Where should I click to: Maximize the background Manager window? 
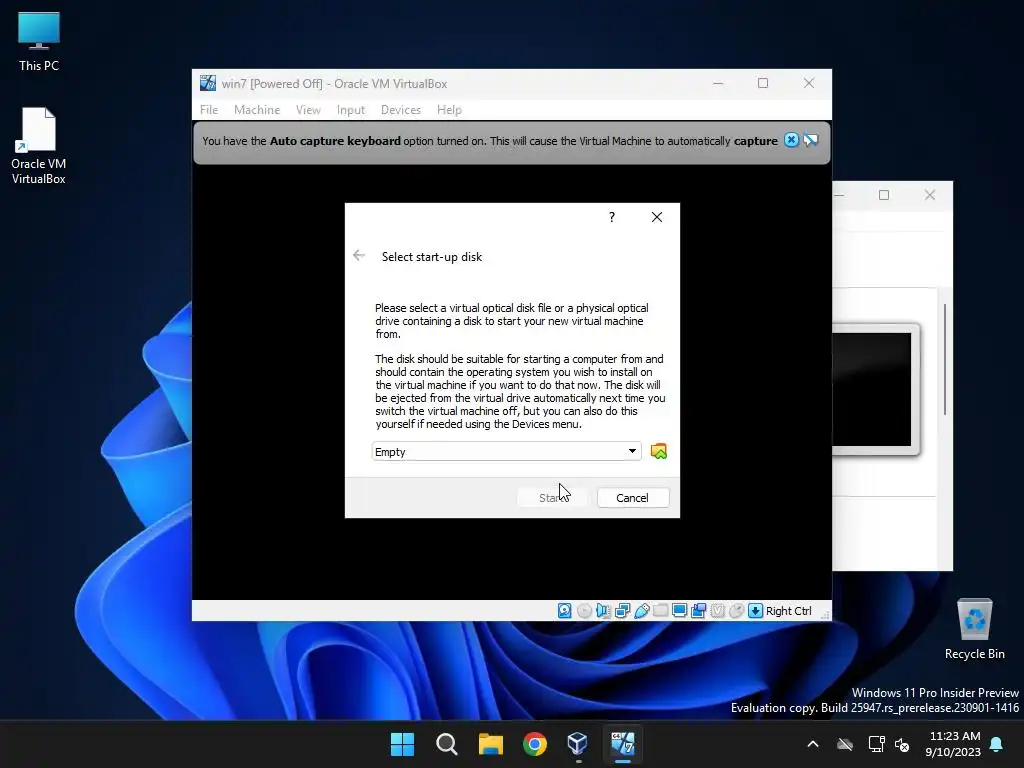tap(884, 195)
